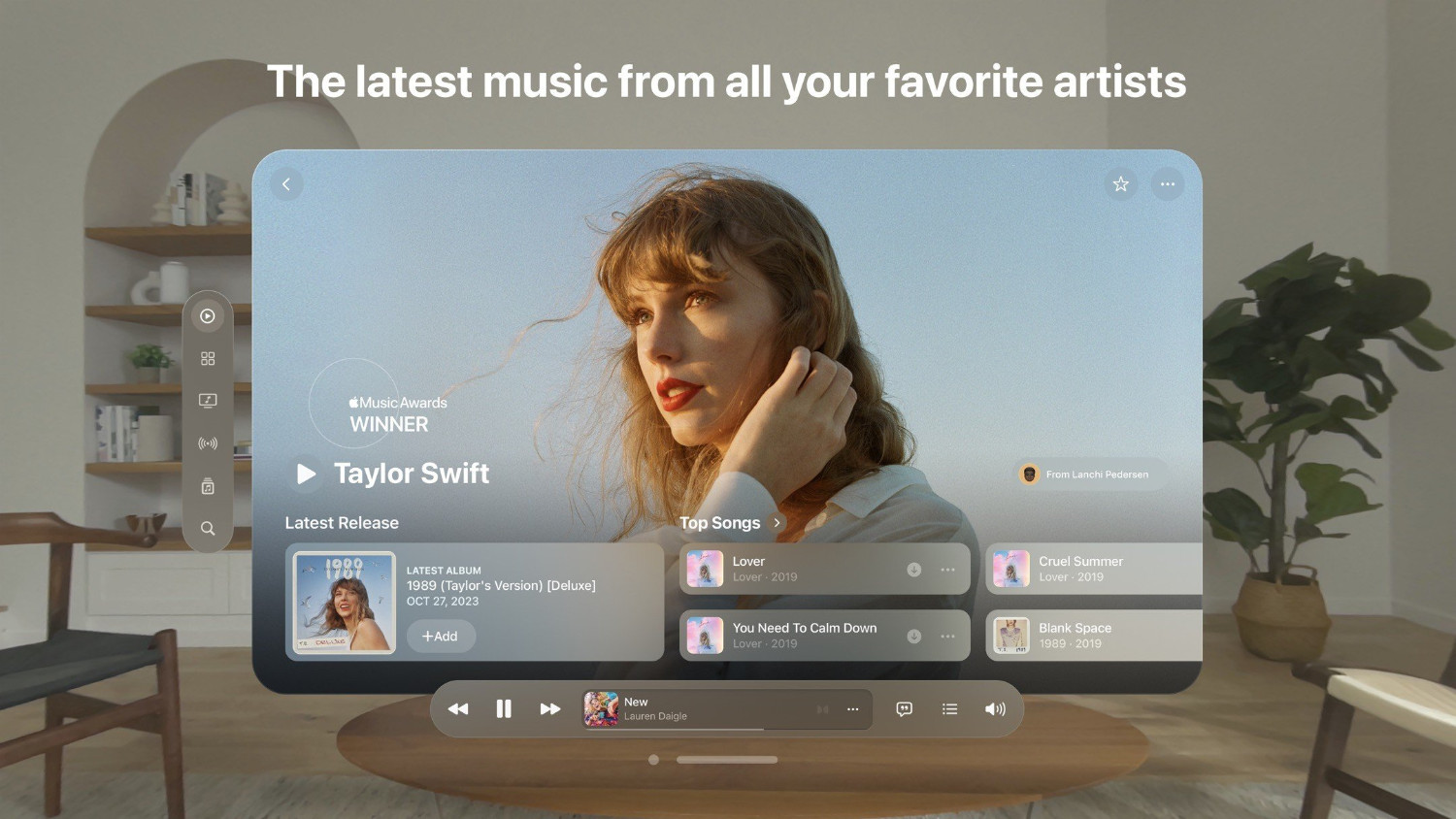The width and height of the screenshot is (1456, 819).
Task: Add the 1989 album with +Add
Action: pos(441,637)
